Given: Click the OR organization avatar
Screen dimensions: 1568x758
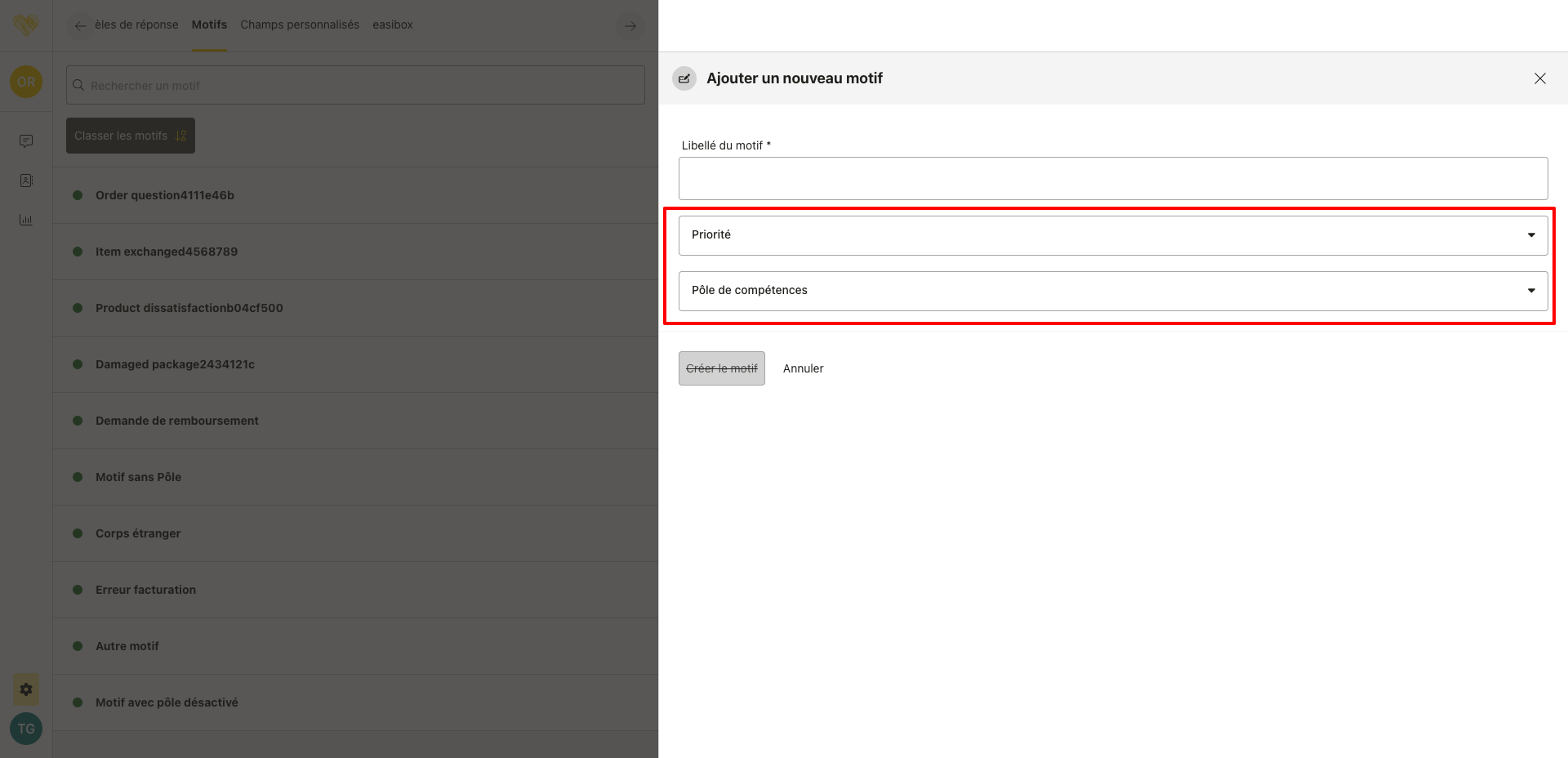Looking at the screenshot, I should [26, 82].
